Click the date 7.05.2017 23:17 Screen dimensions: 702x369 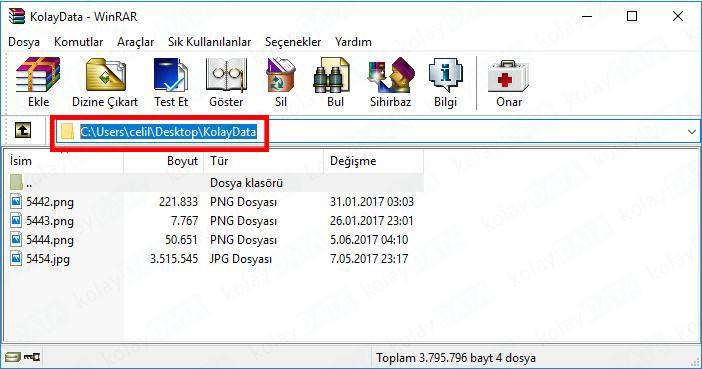pos(369,259)
